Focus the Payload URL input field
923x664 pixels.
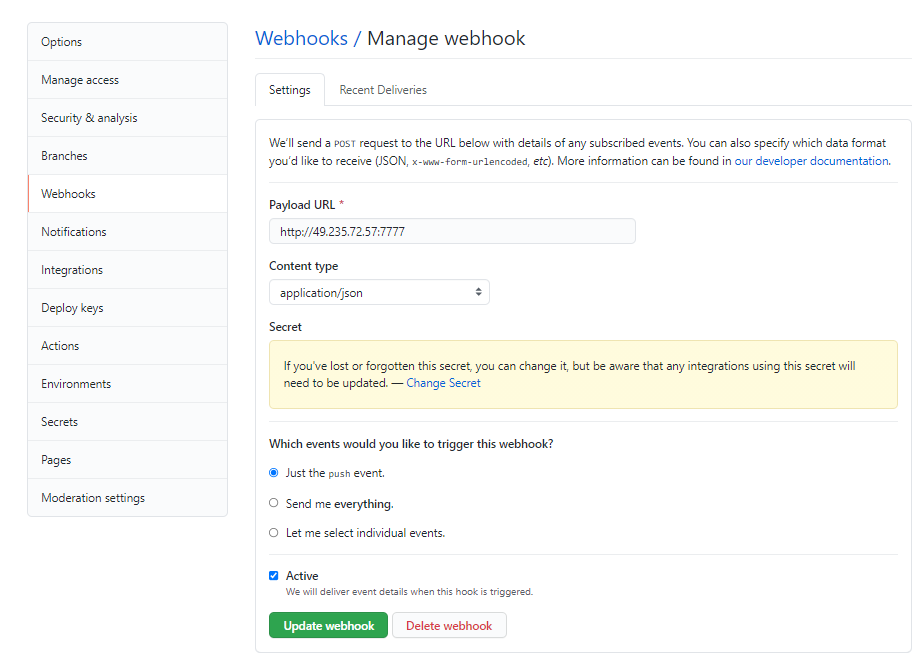coord(452,231)
